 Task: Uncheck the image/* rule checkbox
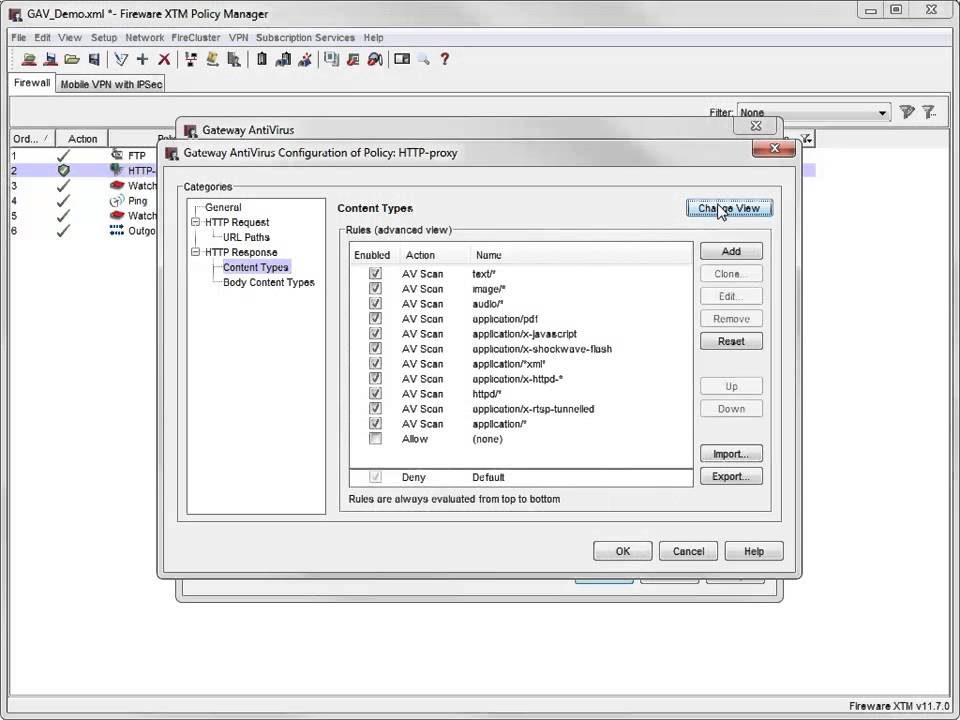(375, 288)
